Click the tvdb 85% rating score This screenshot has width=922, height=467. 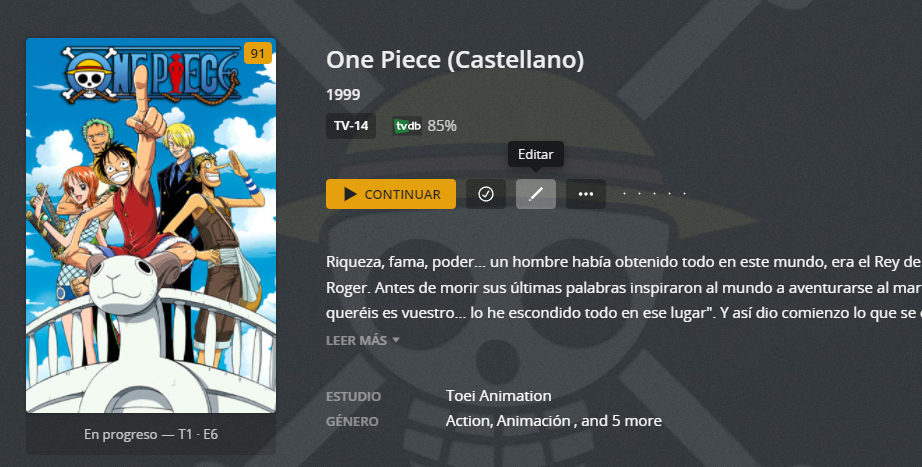[442, 126]
